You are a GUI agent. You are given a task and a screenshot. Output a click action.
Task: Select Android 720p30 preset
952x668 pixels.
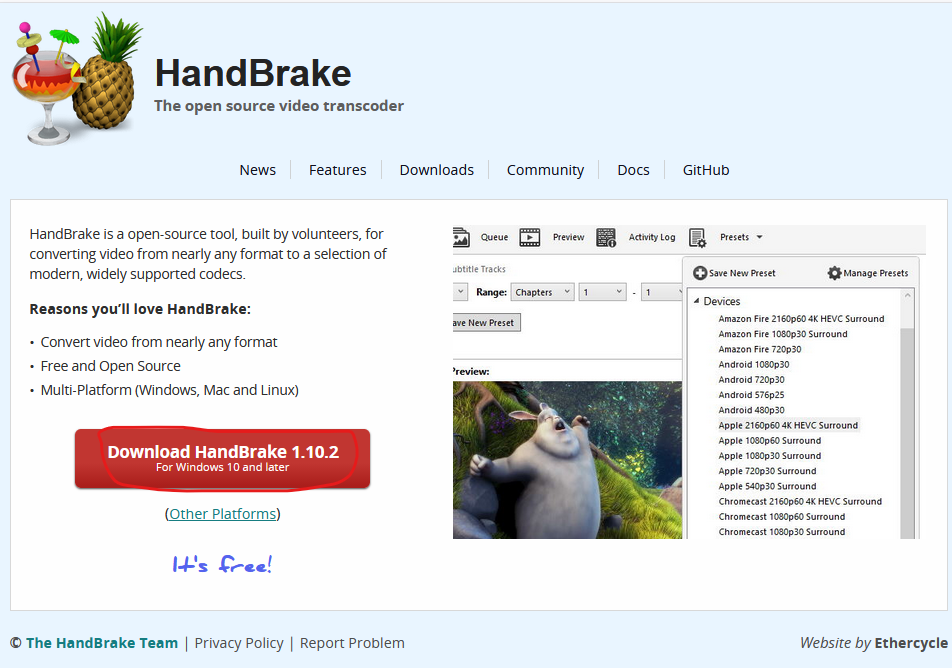tap(751, 380)
